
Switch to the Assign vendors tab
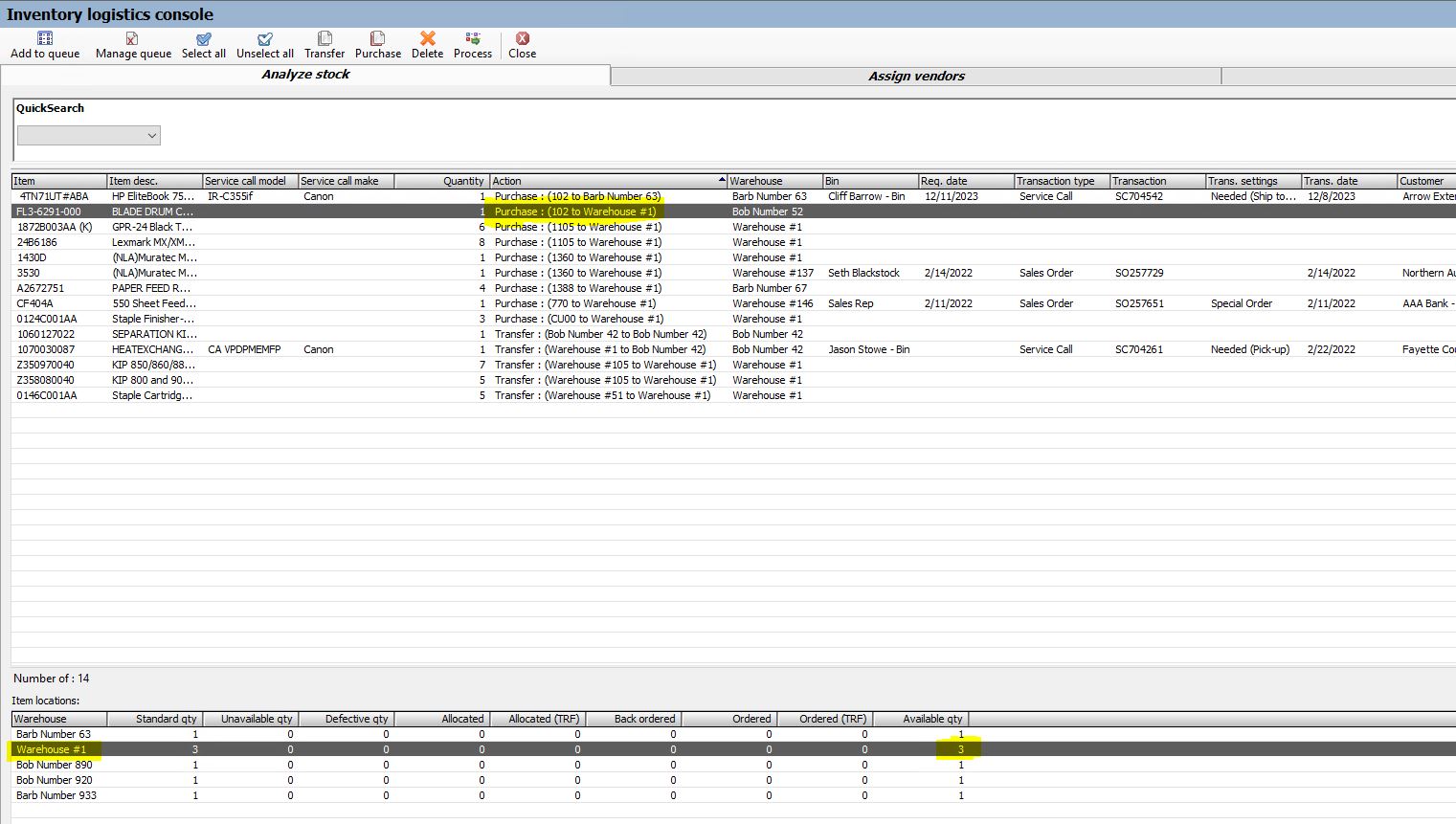916,77
